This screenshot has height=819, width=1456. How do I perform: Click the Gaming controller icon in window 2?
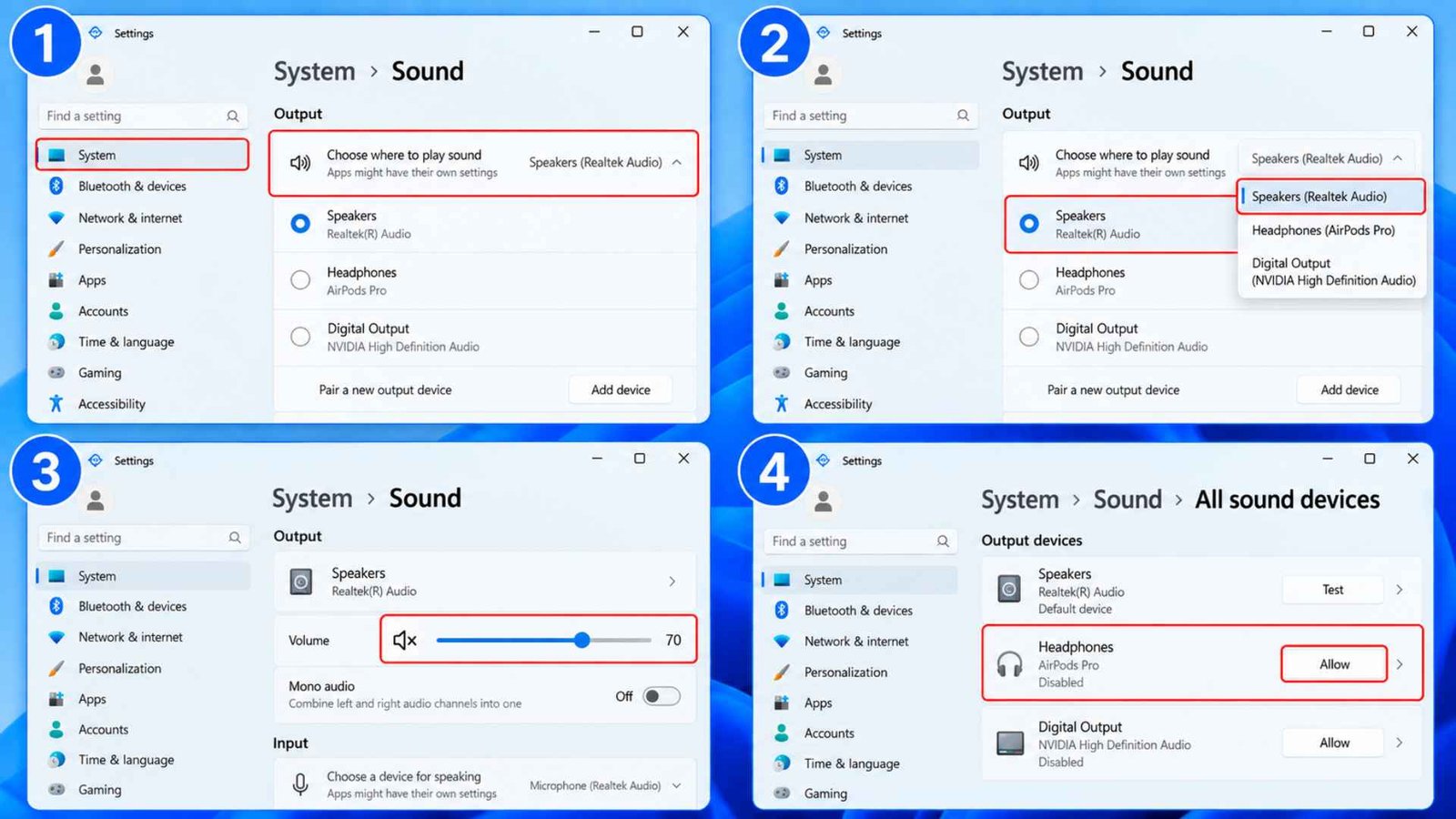pyautogui.click(x=782, y=372)
